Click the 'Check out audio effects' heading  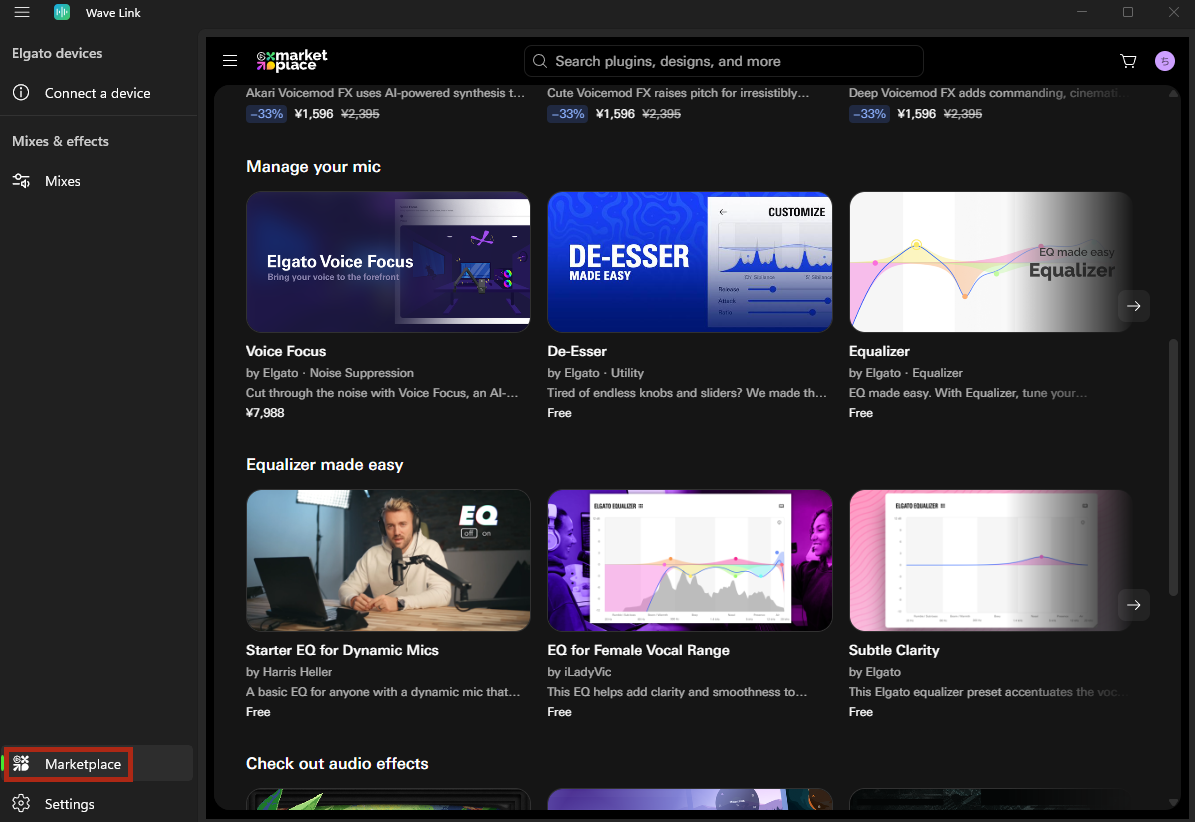coord(337,763)
